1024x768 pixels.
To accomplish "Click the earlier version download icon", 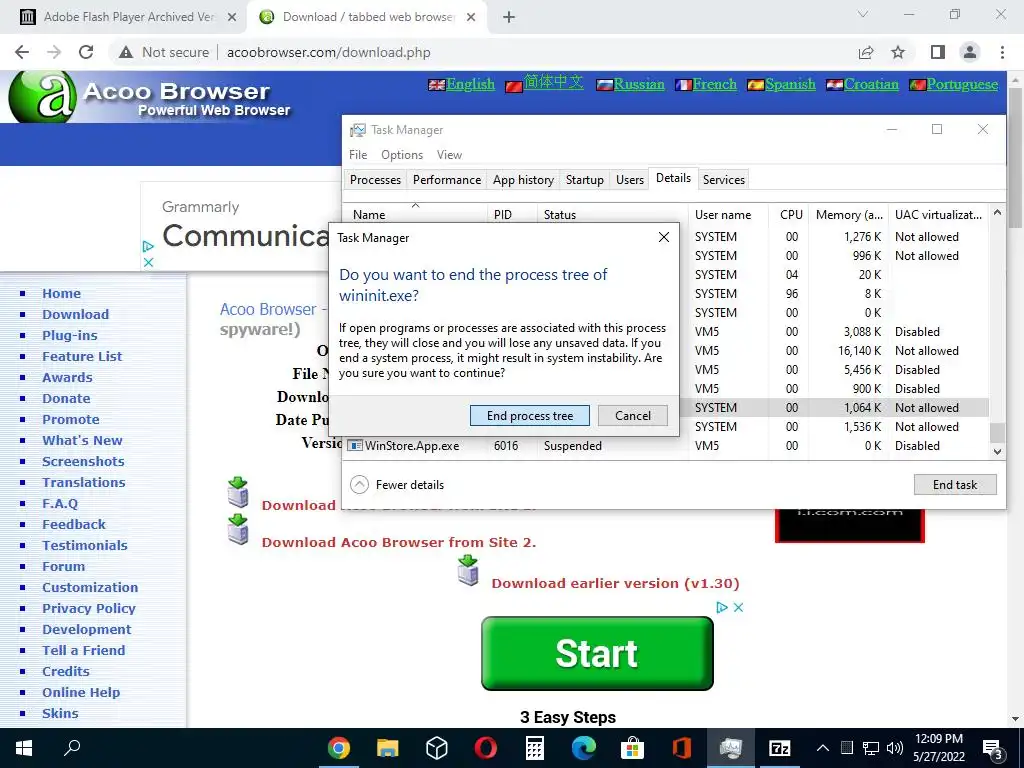I will 468,570.
